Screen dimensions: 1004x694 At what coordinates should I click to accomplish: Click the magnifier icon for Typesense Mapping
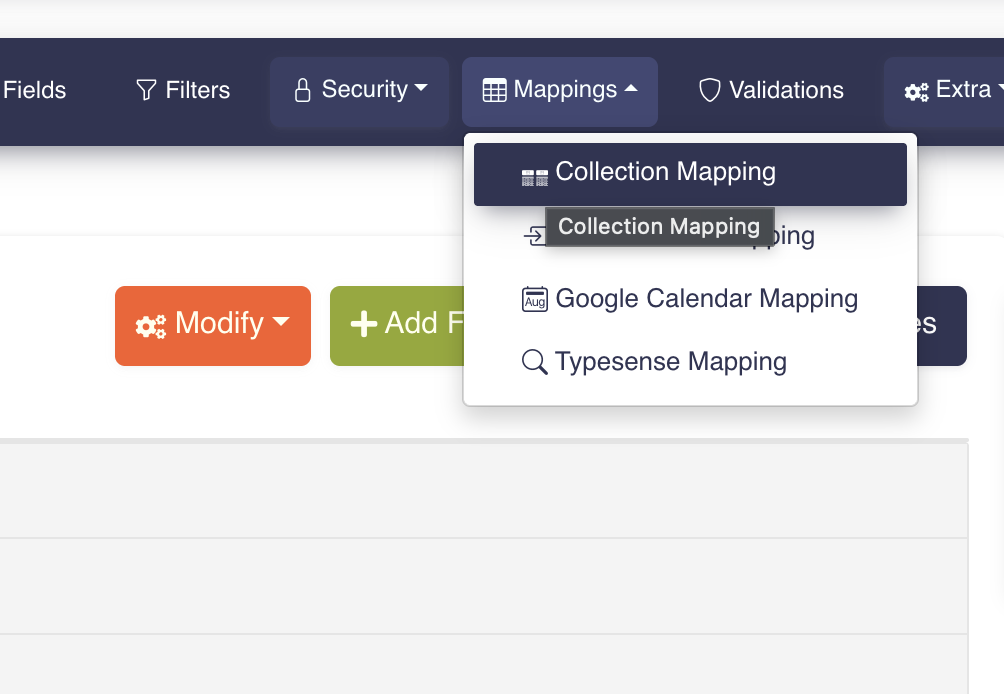pos(535,362)
